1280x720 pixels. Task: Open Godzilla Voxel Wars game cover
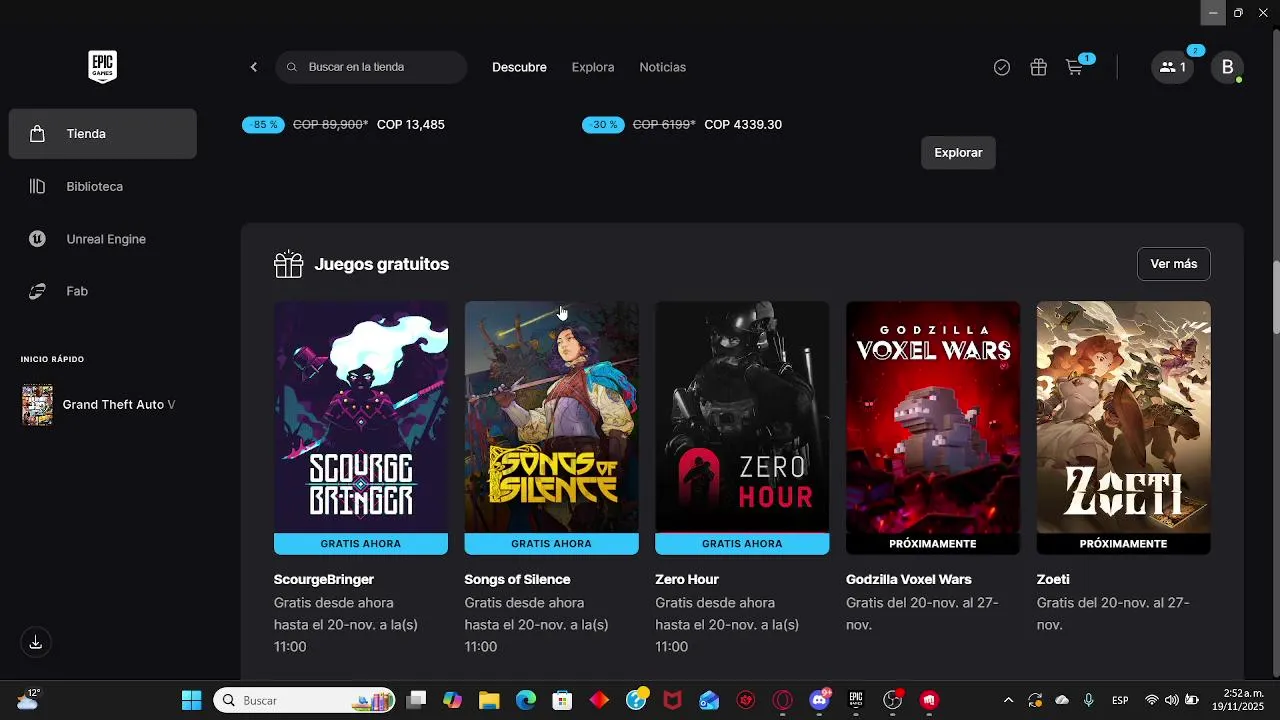coord(933,417)
